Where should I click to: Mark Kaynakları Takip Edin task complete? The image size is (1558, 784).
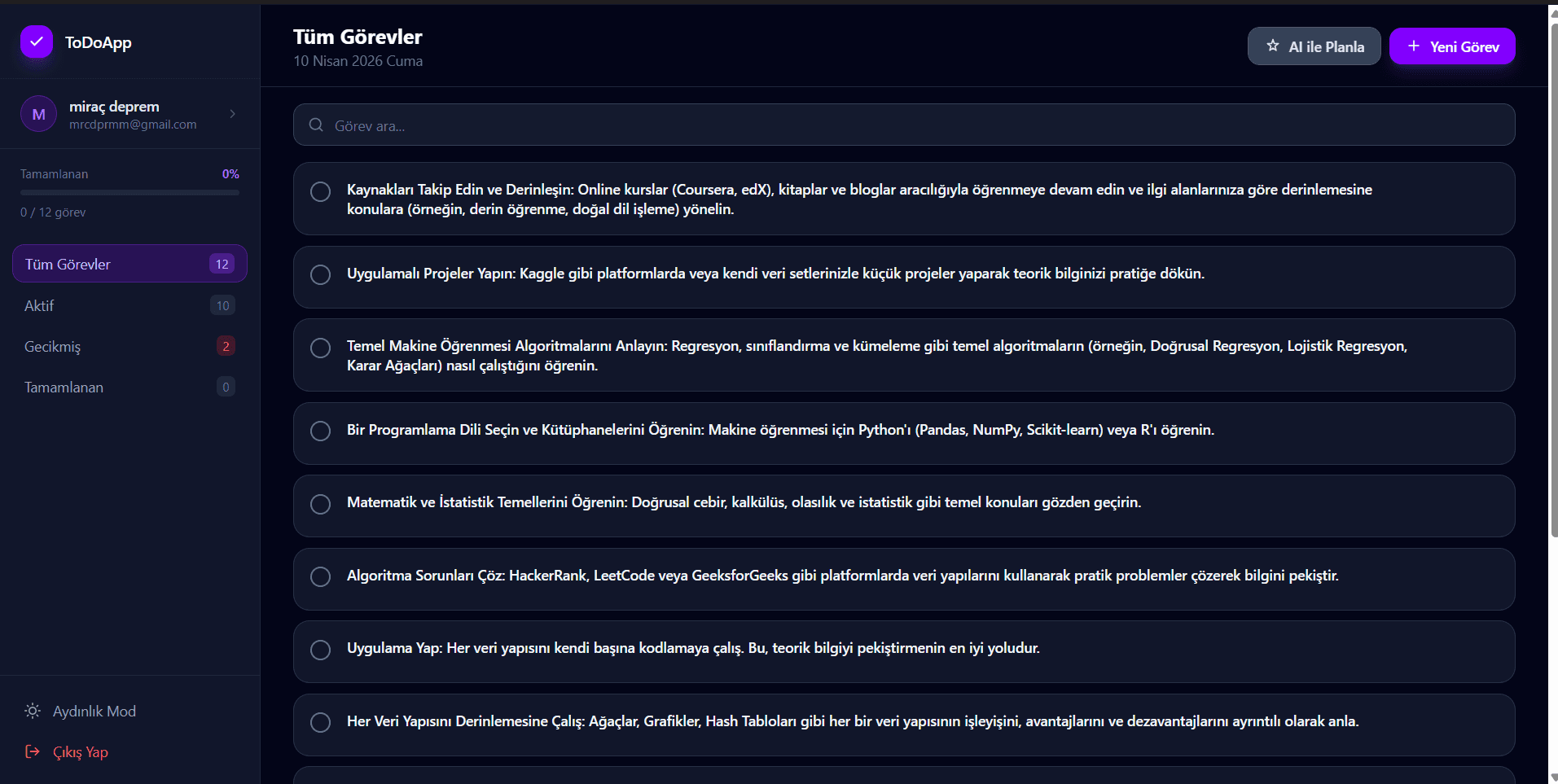tap(321, 191)
